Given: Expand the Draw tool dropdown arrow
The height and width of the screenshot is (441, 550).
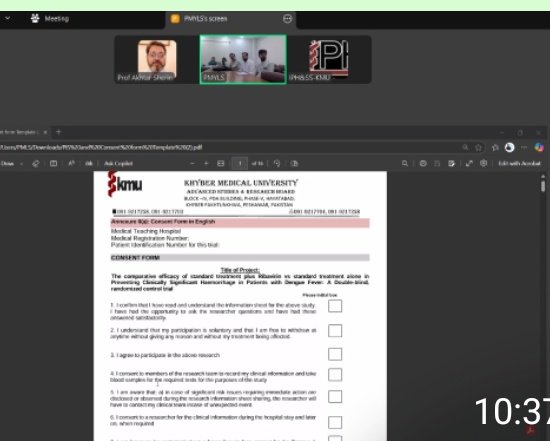Looking at the screenshot, I should (21, 164).
